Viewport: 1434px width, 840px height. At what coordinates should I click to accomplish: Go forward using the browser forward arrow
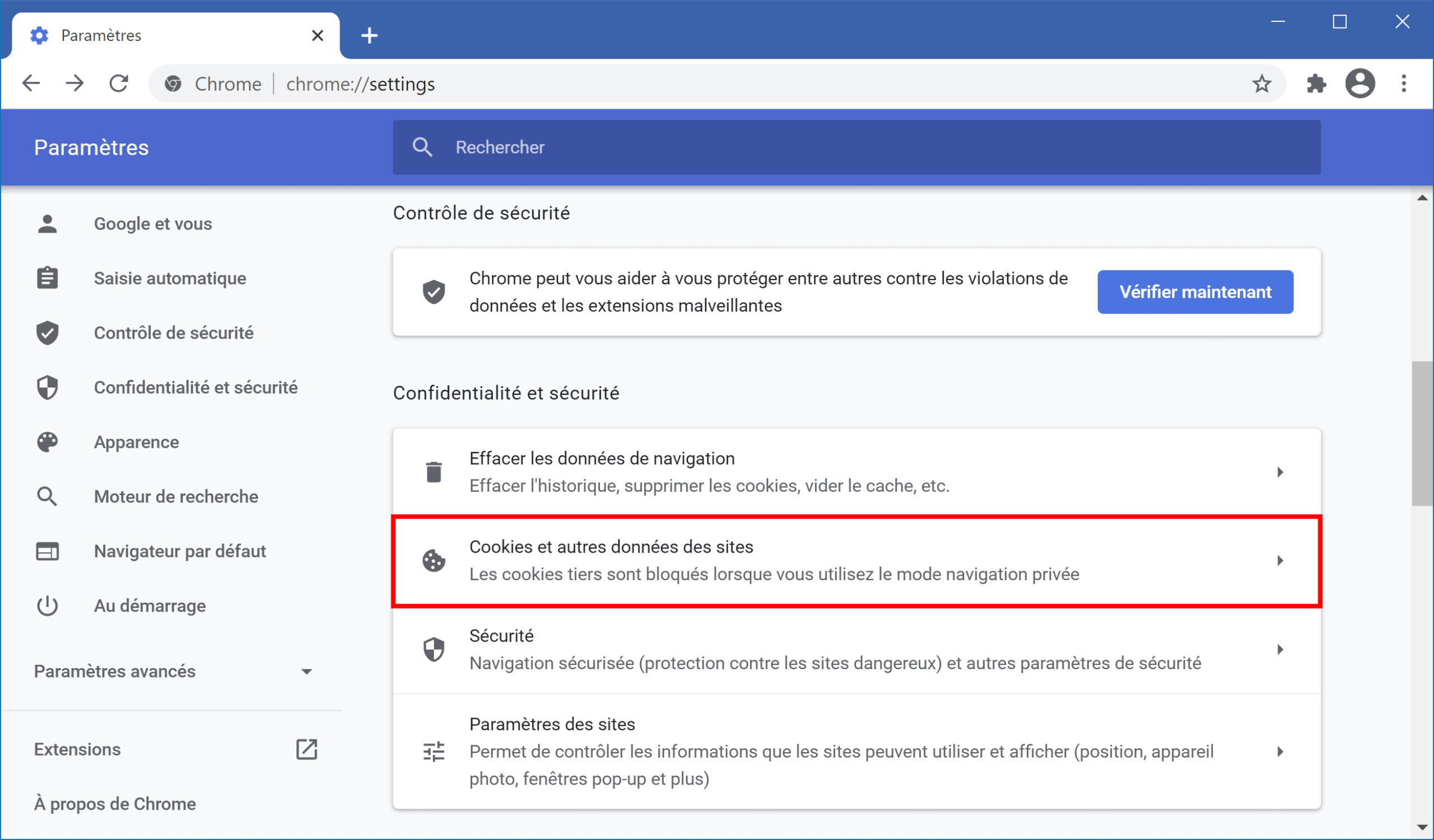[x=75, y=83]
